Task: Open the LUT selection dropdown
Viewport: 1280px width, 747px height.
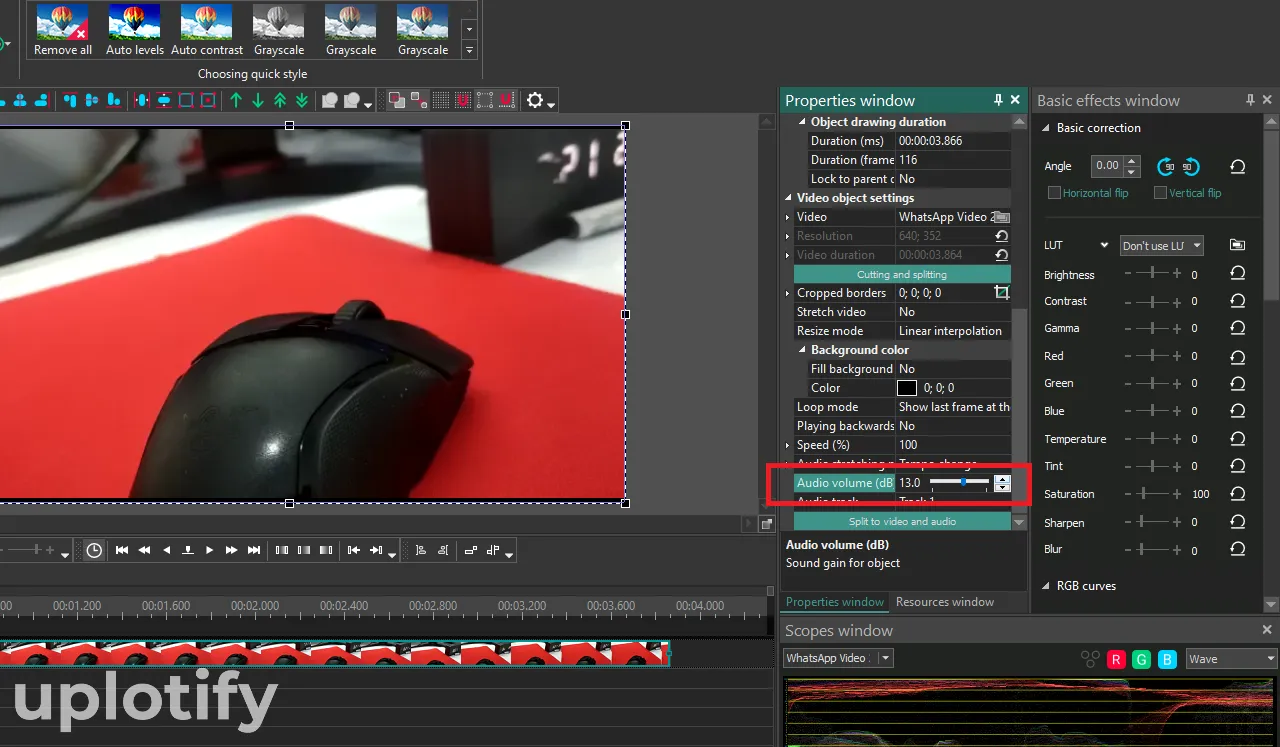Action: 1162,246
